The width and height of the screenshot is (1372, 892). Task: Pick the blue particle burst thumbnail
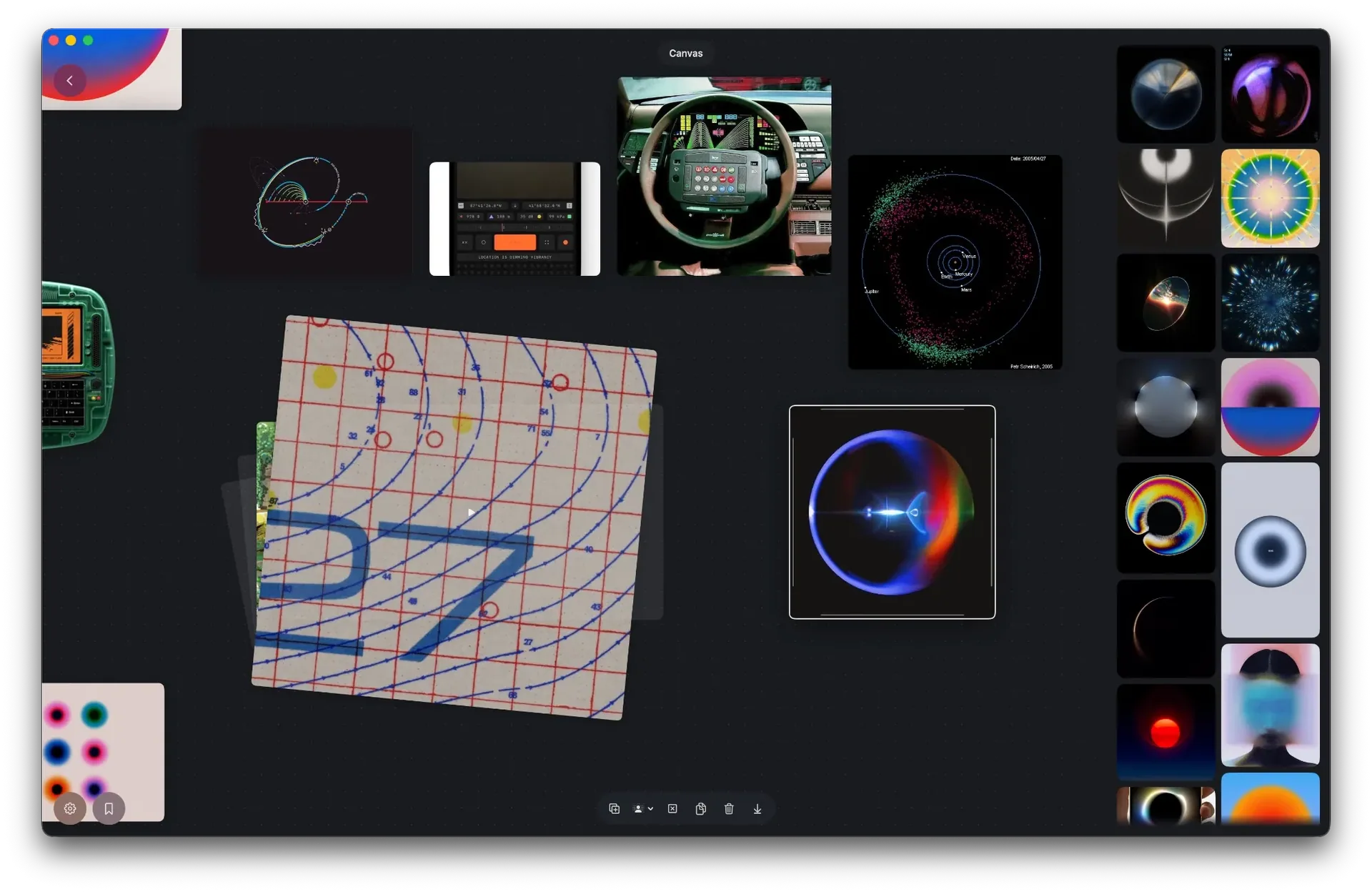[x=1270, y=302]
